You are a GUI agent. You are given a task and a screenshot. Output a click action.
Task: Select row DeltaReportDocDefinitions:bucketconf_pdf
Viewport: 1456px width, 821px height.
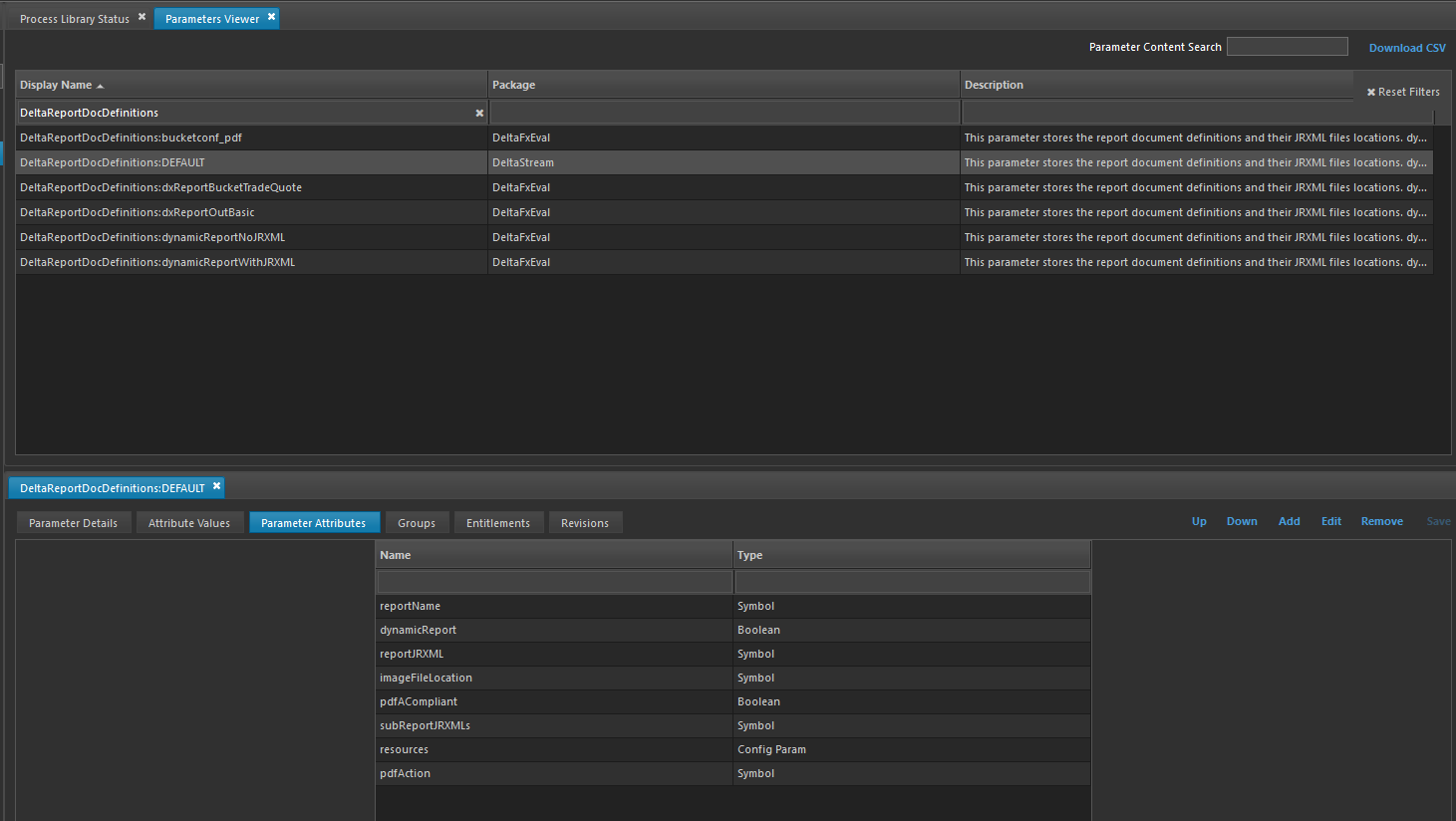(725, 137)
